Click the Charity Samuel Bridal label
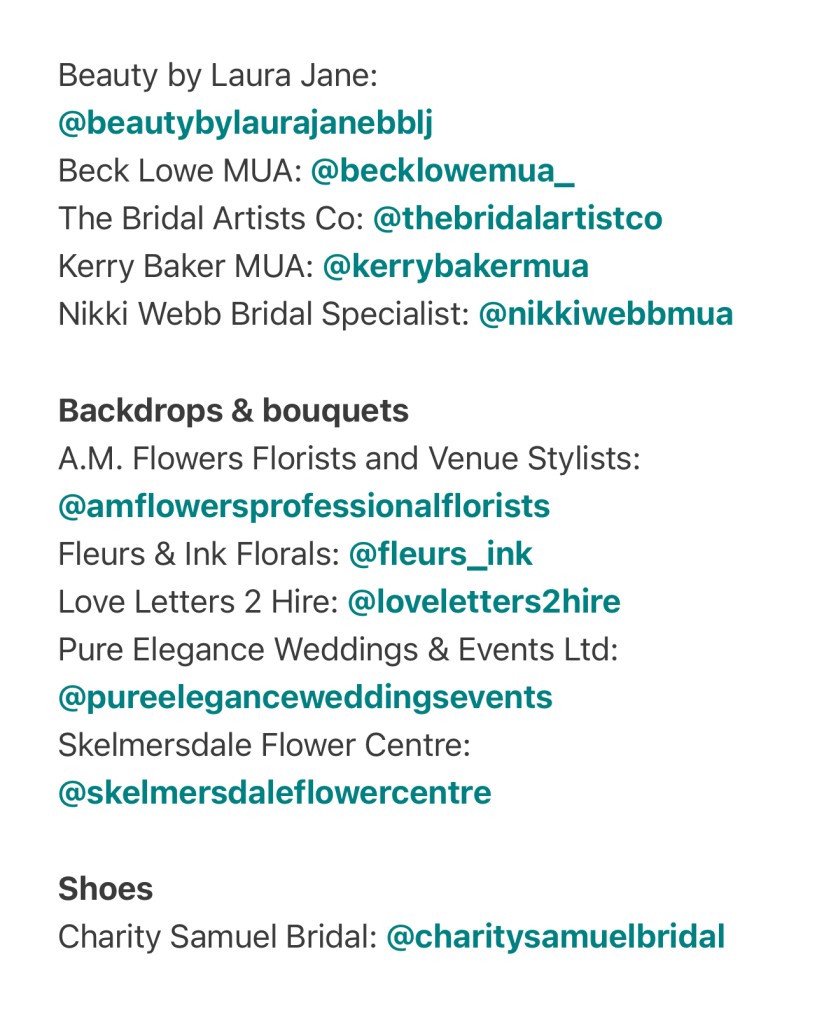The height and width of the screenshot is (1024, 817). (x=217, y=937)
